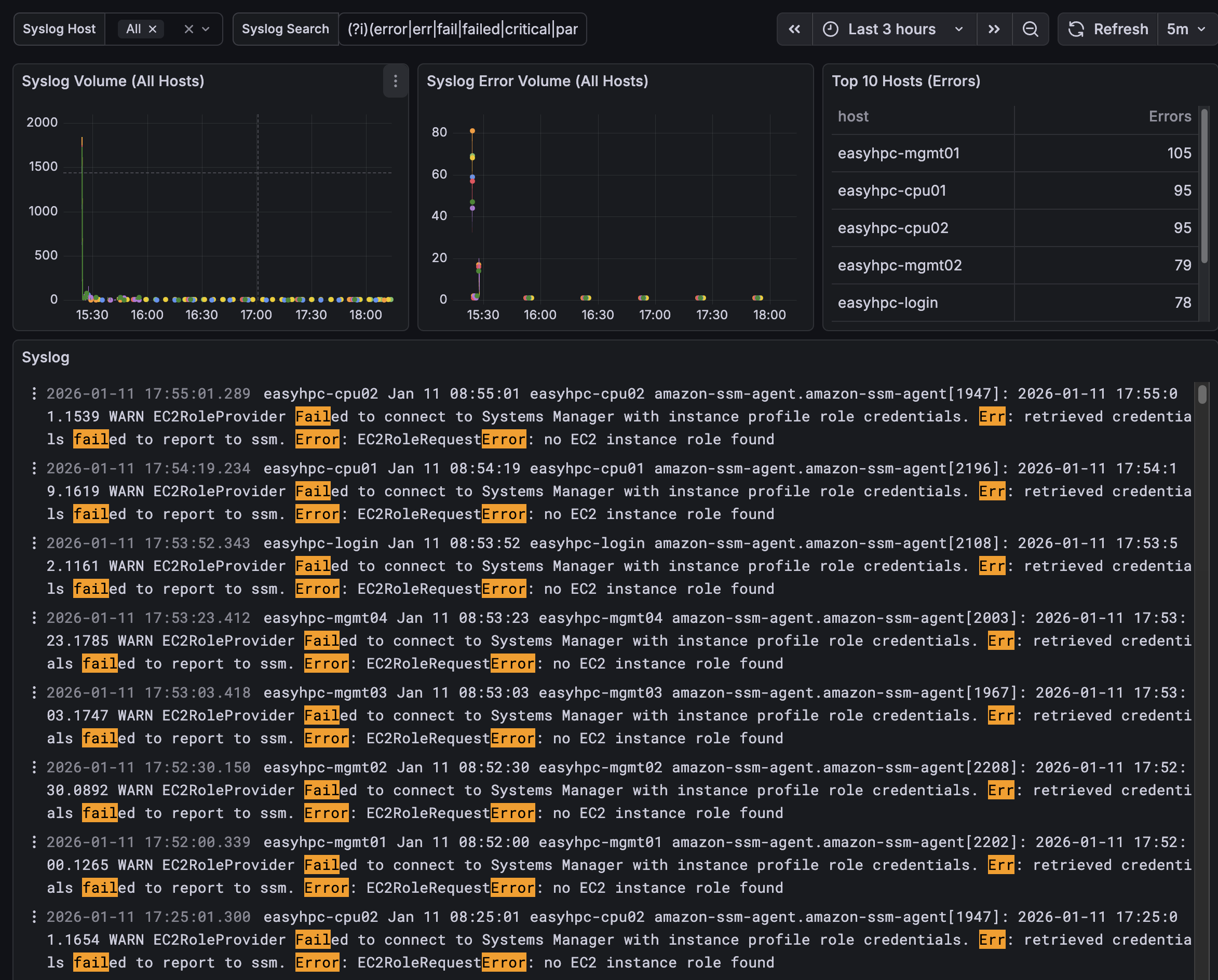This screenshot has height=980, width=1218.
Task: Click the Top 10 Hosts (Errors) panel title
Action: [905, 81]
